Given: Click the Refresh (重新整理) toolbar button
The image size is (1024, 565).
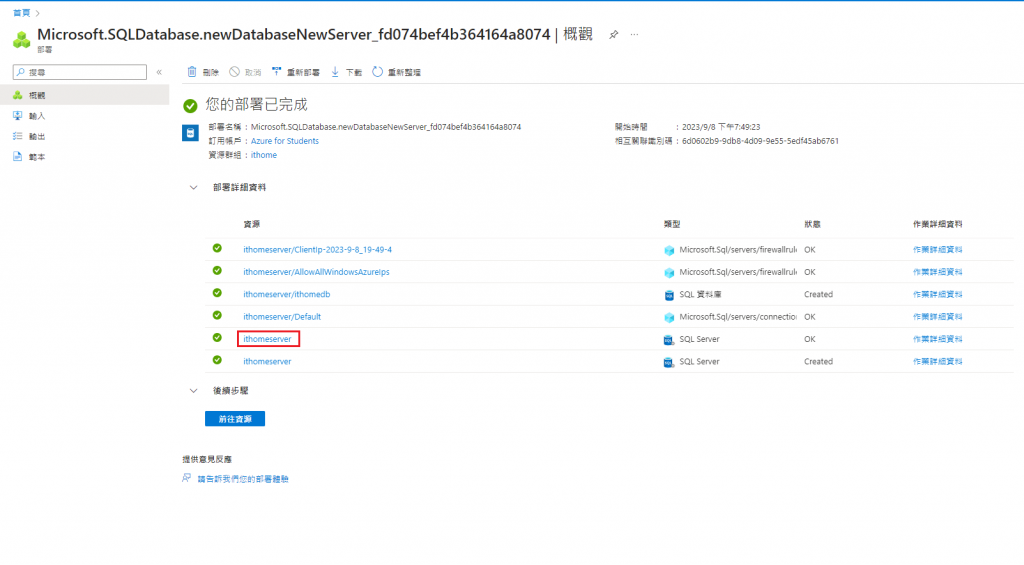Looking at the screenshot, I should click(396, 72).
